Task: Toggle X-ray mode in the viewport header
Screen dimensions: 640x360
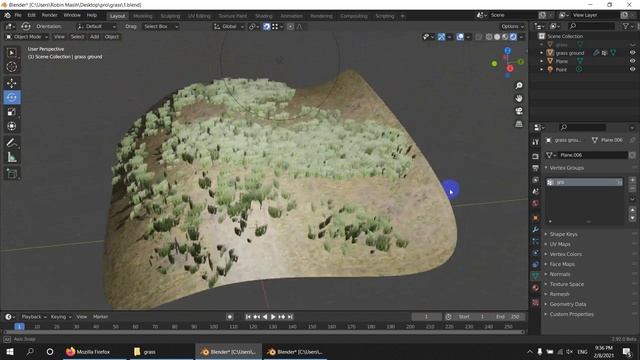Action: (x=478, y=37)
